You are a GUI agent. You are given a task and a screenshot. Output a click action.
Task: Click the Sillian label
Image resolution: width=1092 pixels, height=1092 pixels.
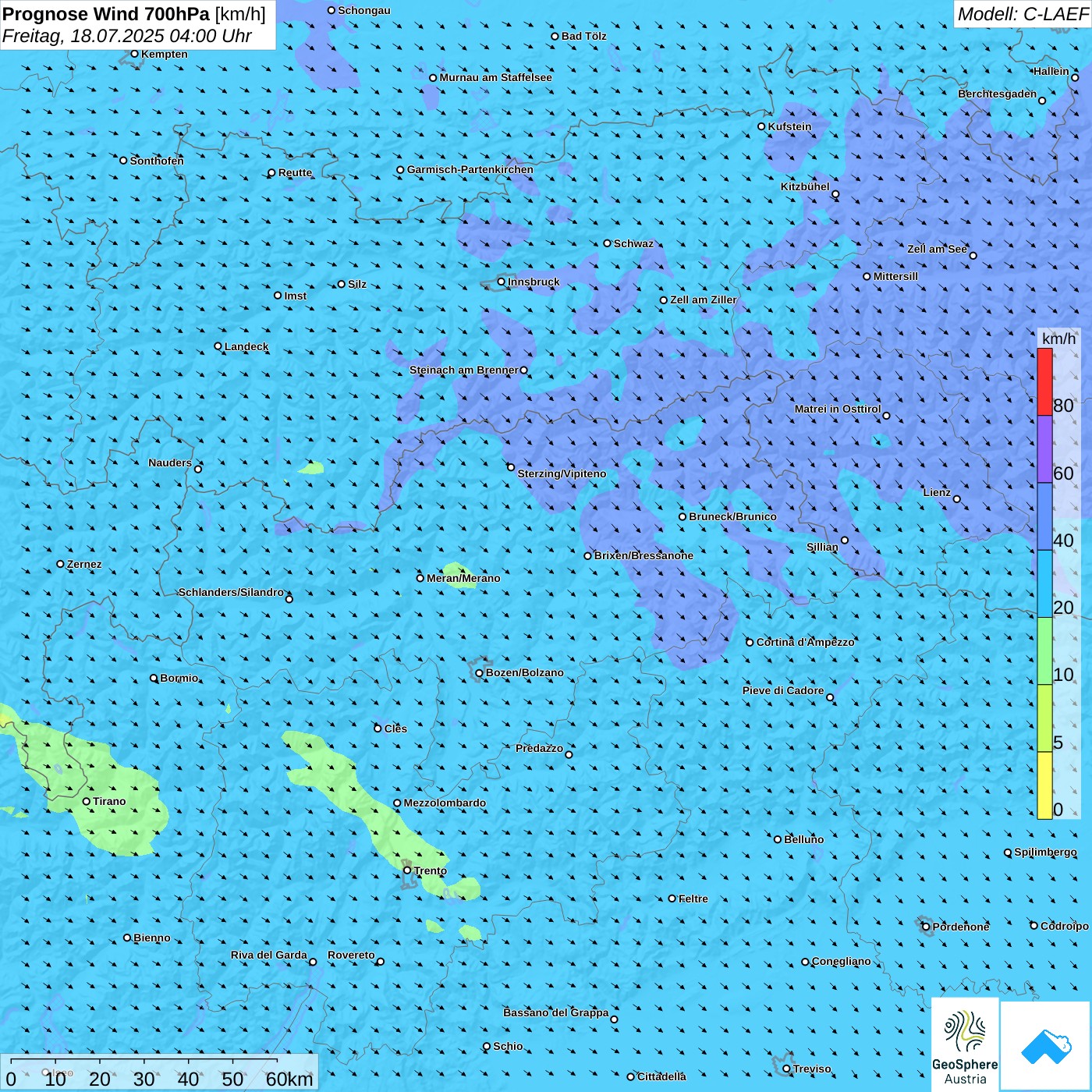pyautogui.click(x=822, y=547)
